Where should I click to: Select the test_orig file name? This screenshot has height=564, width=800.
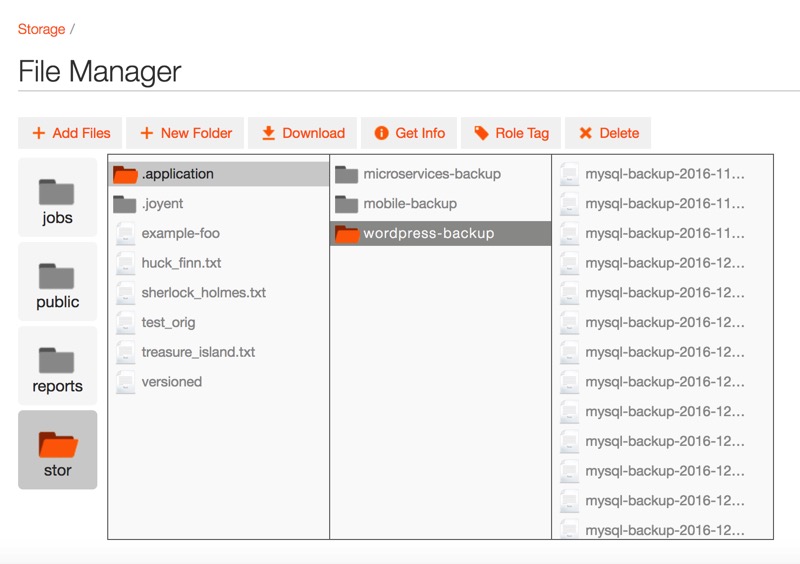coord(168,323)
